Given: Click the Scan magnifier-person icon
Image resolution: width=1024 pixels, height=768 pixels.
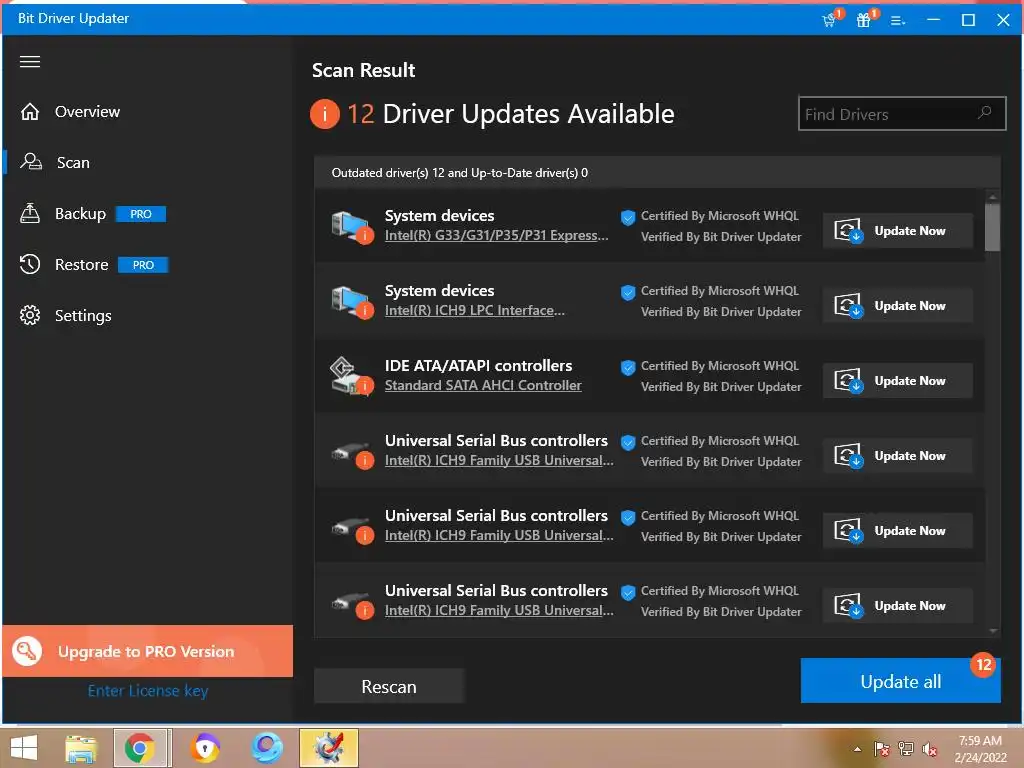Looking at the screenshot, I should click(31, 161).
